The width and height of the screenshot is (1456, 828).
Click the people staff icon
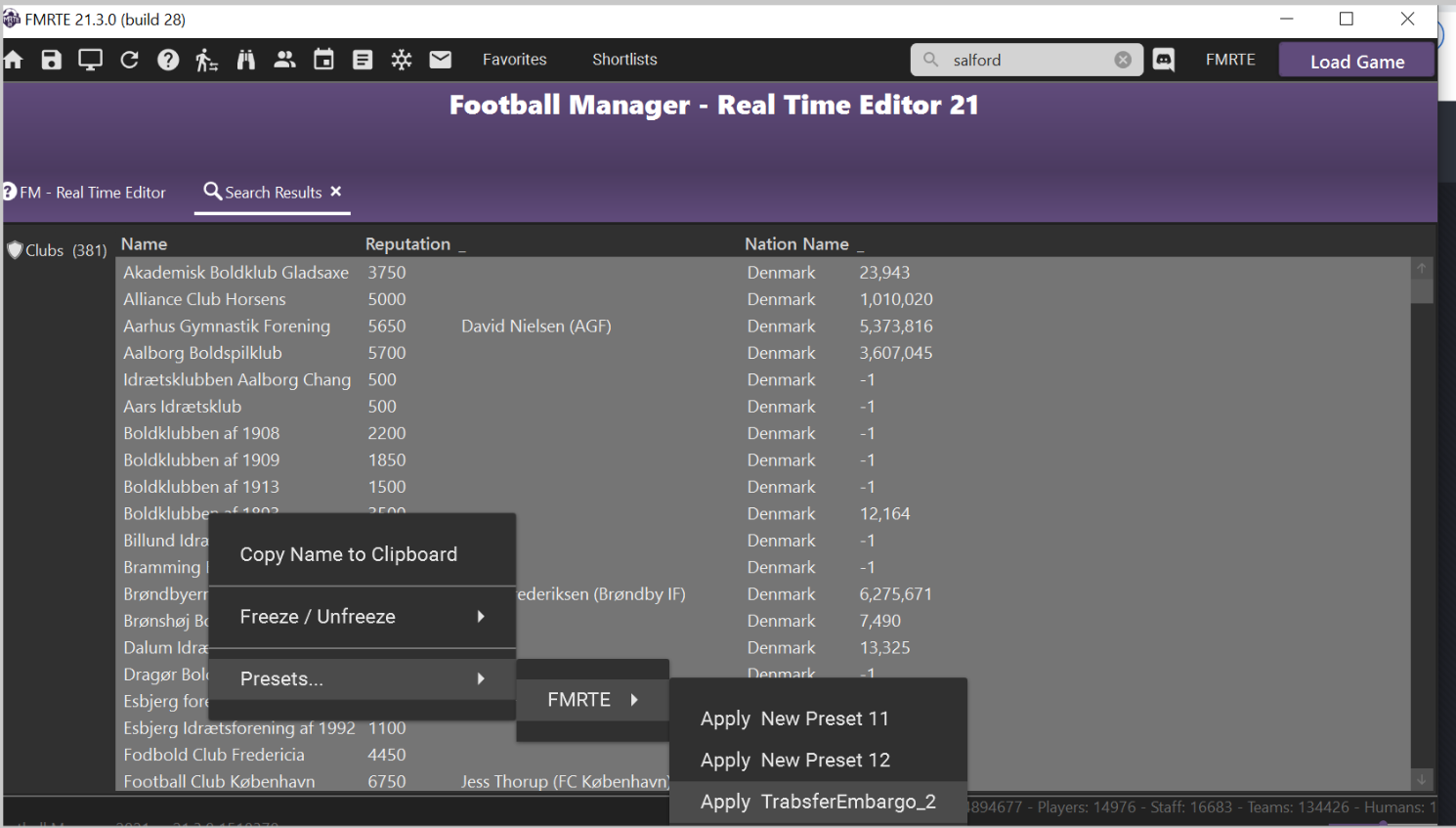click(284, 60)
